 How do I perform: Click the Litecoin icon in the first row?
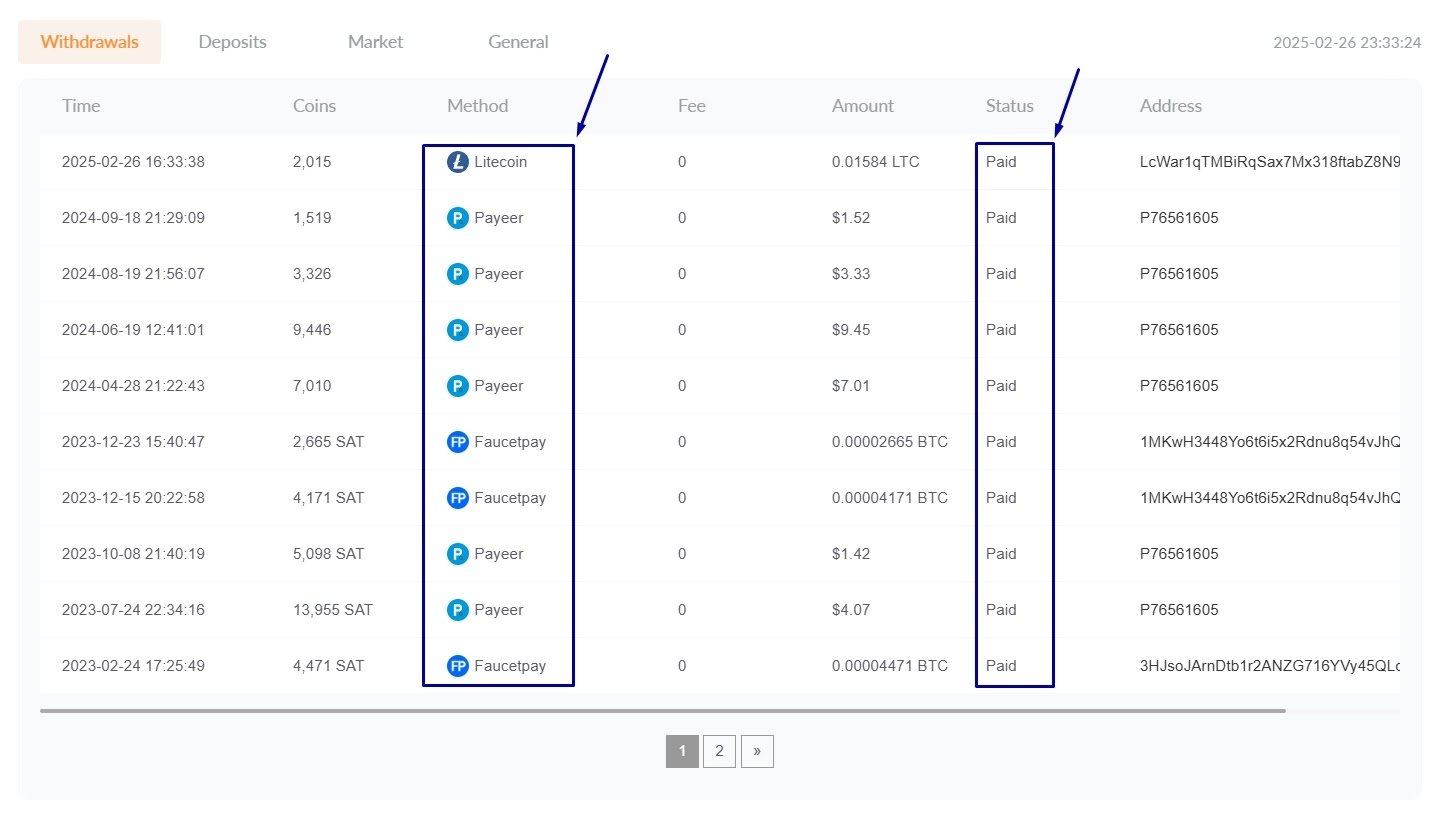click(457, 162)
